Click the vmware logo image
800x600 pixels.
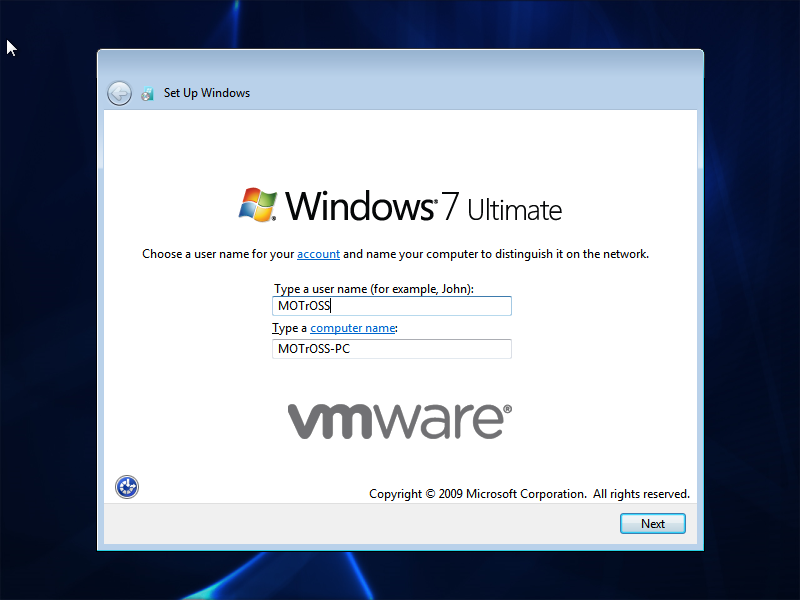pos(400,421)
